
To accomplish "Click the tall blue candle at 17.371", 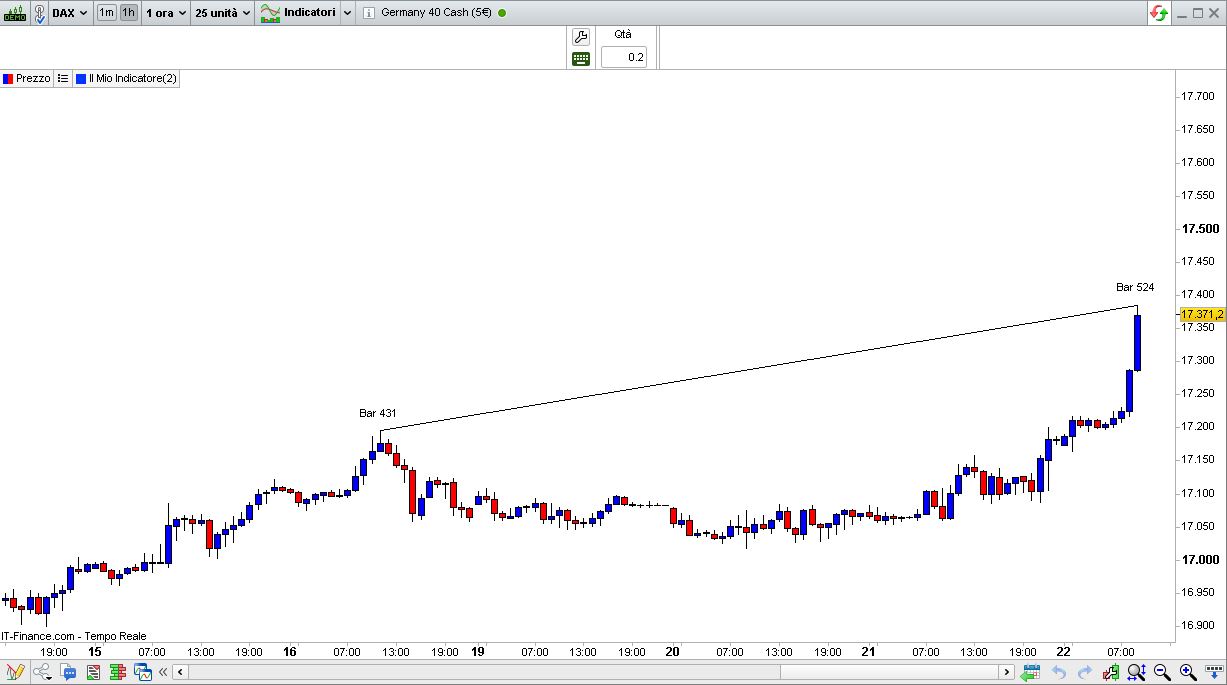I will pyautogui.click(x=1138, y=342).
